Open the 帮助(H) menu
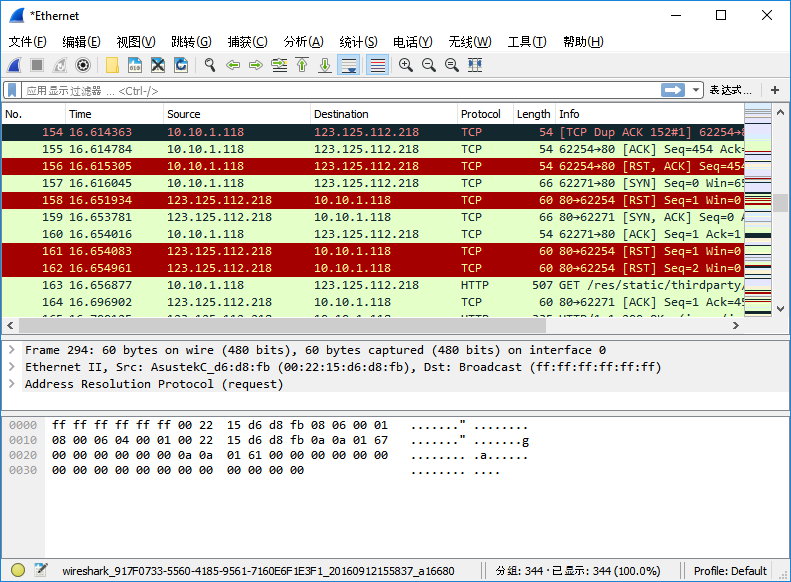Image resolution: width=791 pixels, height=582 pixels. coord(583,42)
